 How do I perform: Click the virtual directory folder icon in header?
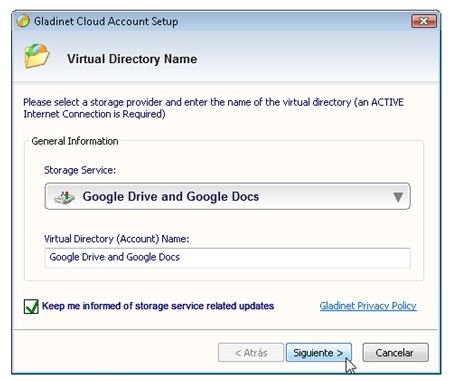pos(37,56)
